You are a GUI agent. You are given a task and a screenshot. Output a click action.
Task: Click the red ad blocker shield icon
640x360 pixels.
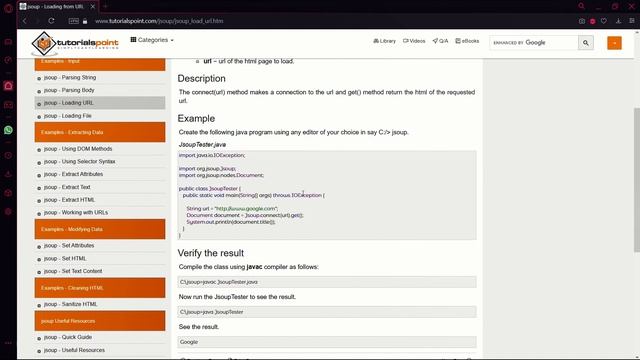click(x=593, y=21)
